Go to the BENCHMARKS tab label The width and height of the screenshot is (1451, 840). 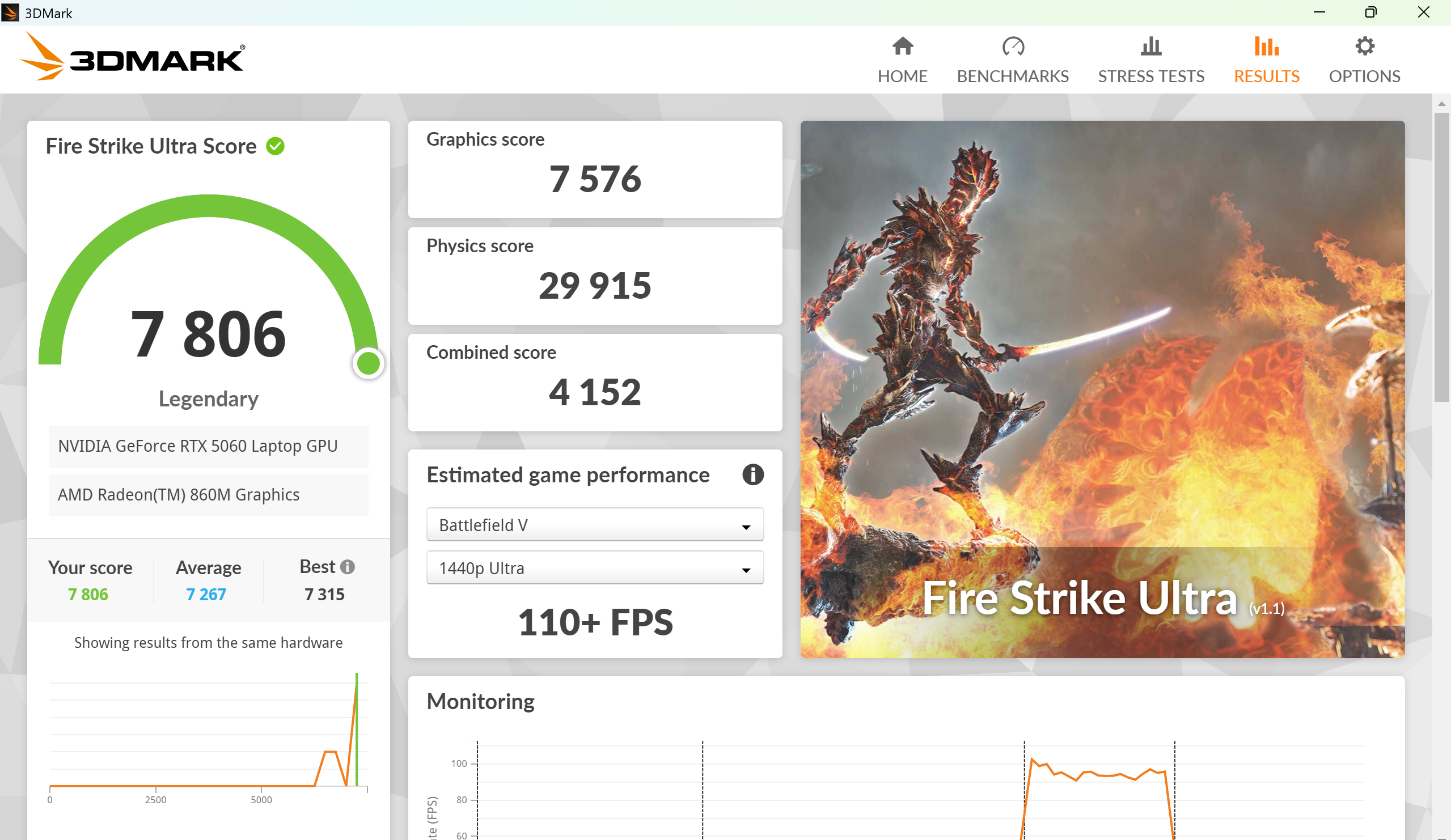point(1012,77)
